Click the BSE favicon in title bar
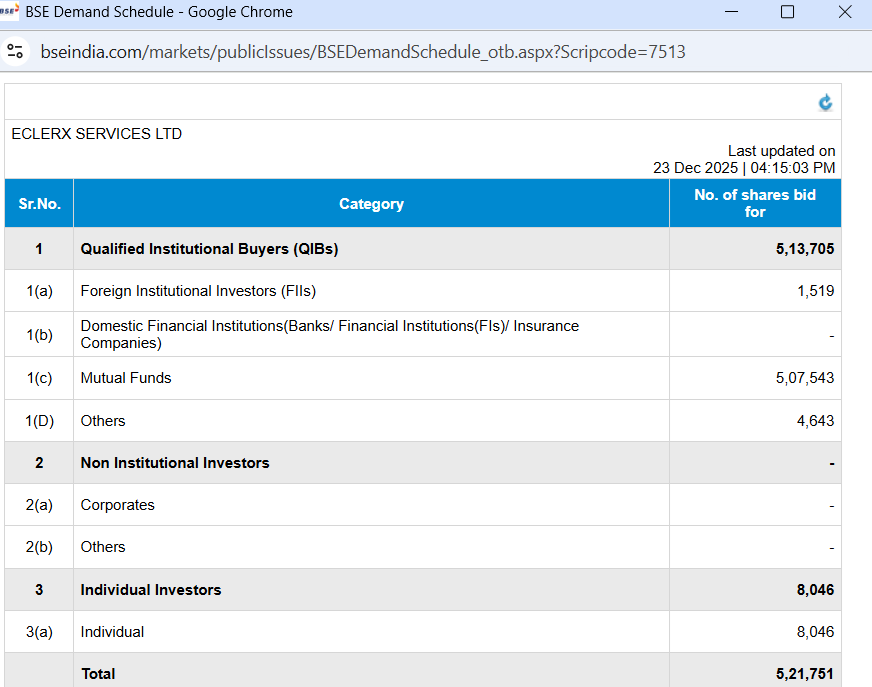This screenshot has width=872, height=687. click(x=9, y=11)
